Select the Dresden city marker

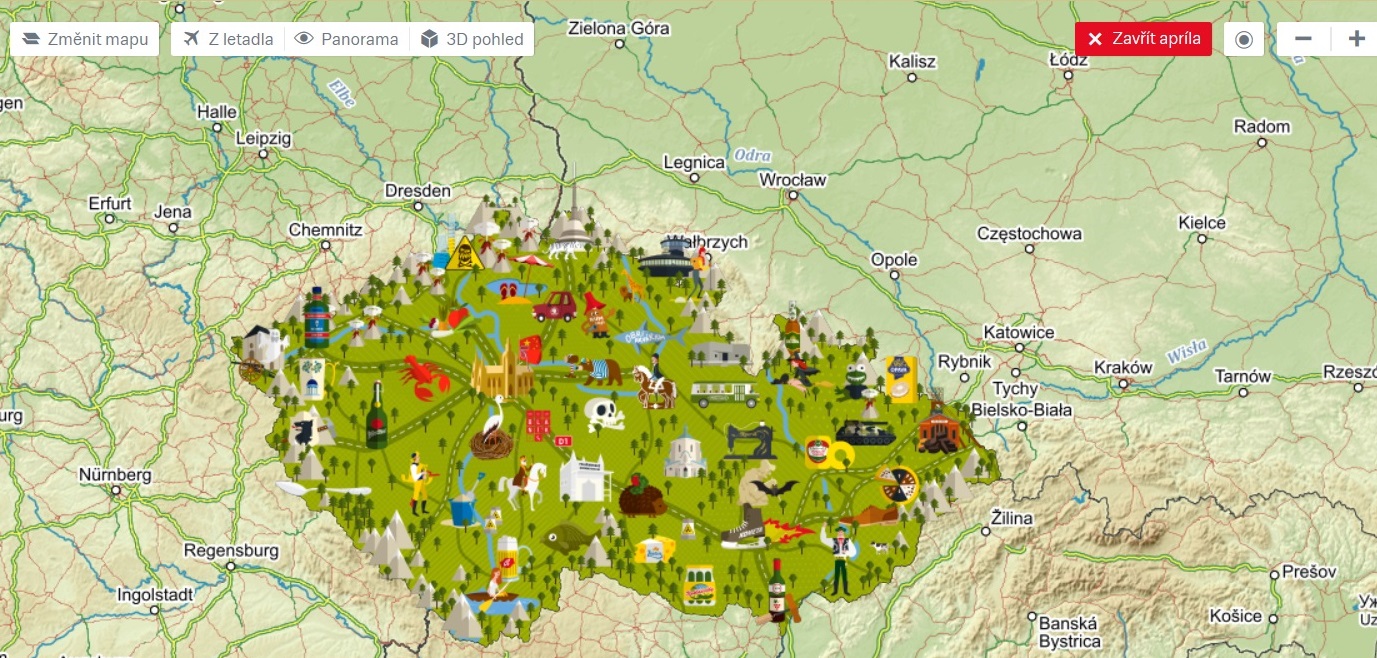point(418,191)
